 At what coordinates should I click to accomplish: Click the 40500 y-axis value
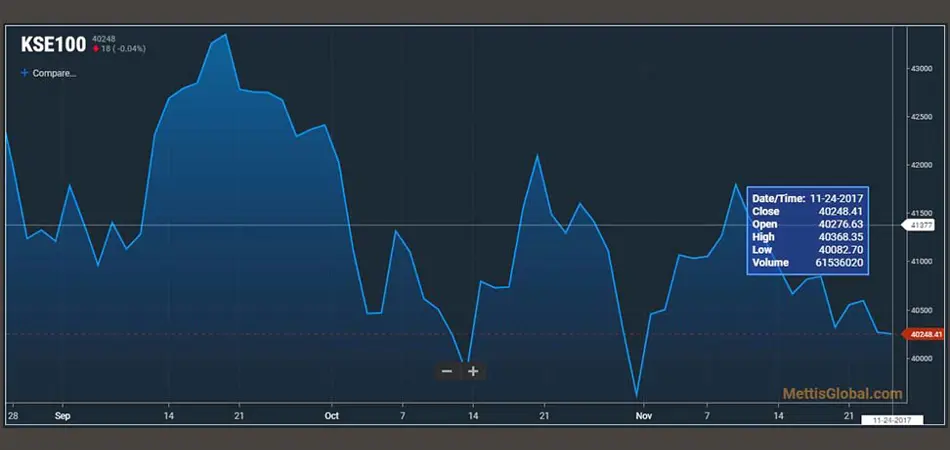(x=924, y=310)
